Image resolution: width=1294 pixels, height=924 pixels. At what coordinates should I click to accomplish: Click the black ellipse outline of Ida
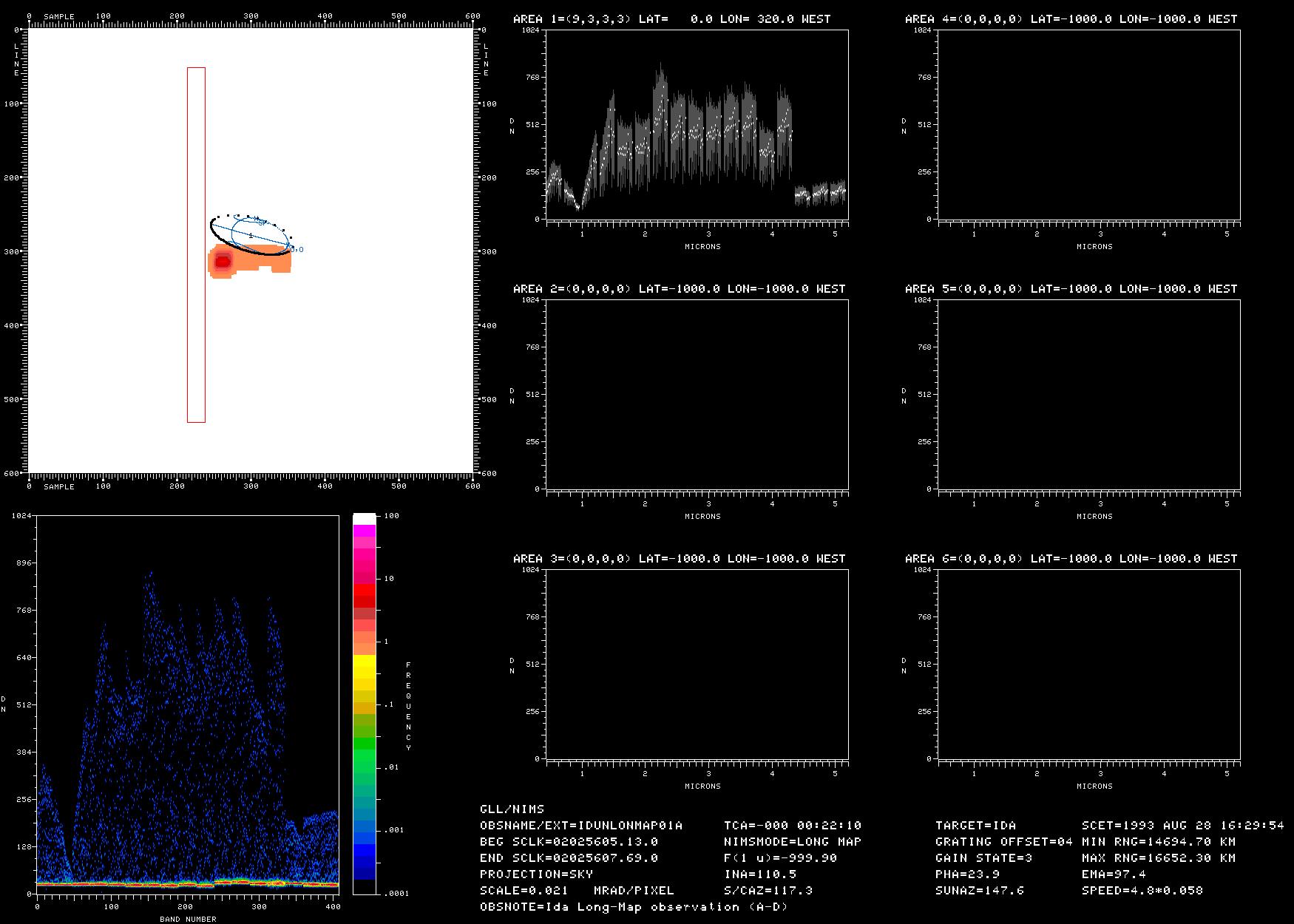click(251, 251)
